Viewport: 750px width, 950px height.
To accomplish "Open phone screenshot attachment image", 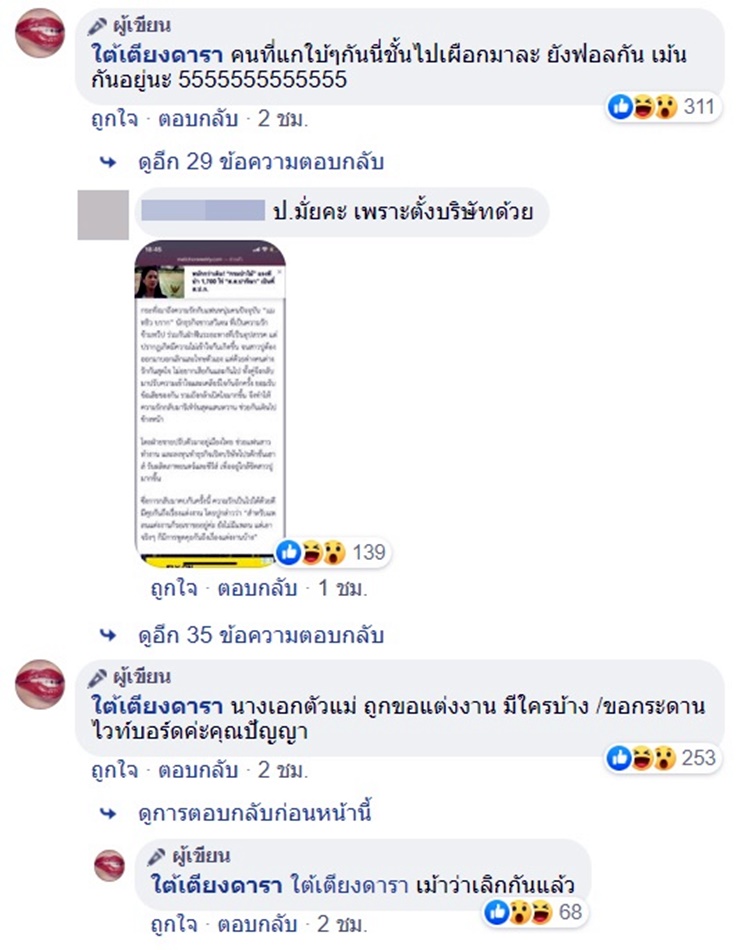I will point(210,404).
